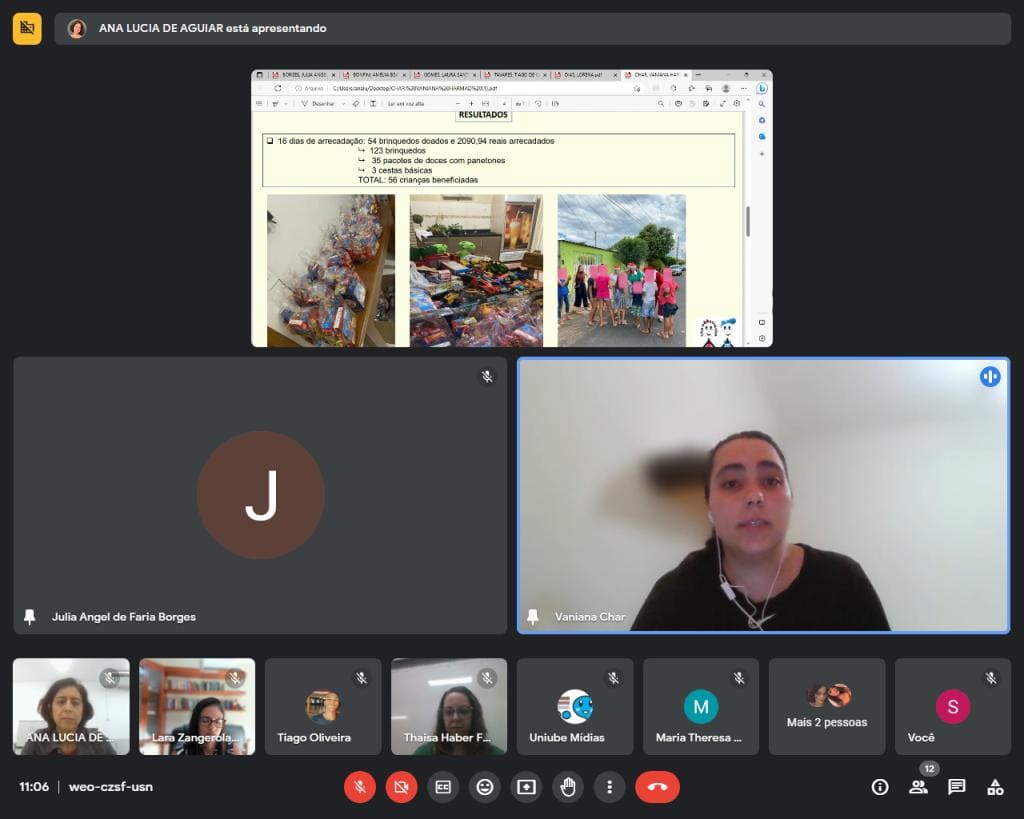Click the present screen icon
Image resolution: width=1024 pixels, height=819 pixels.
click(526, 787)
